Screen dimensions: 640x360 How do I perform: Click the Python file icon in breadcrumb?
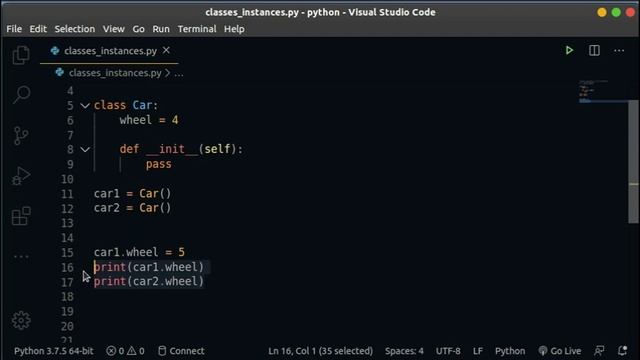click(60, 73)
